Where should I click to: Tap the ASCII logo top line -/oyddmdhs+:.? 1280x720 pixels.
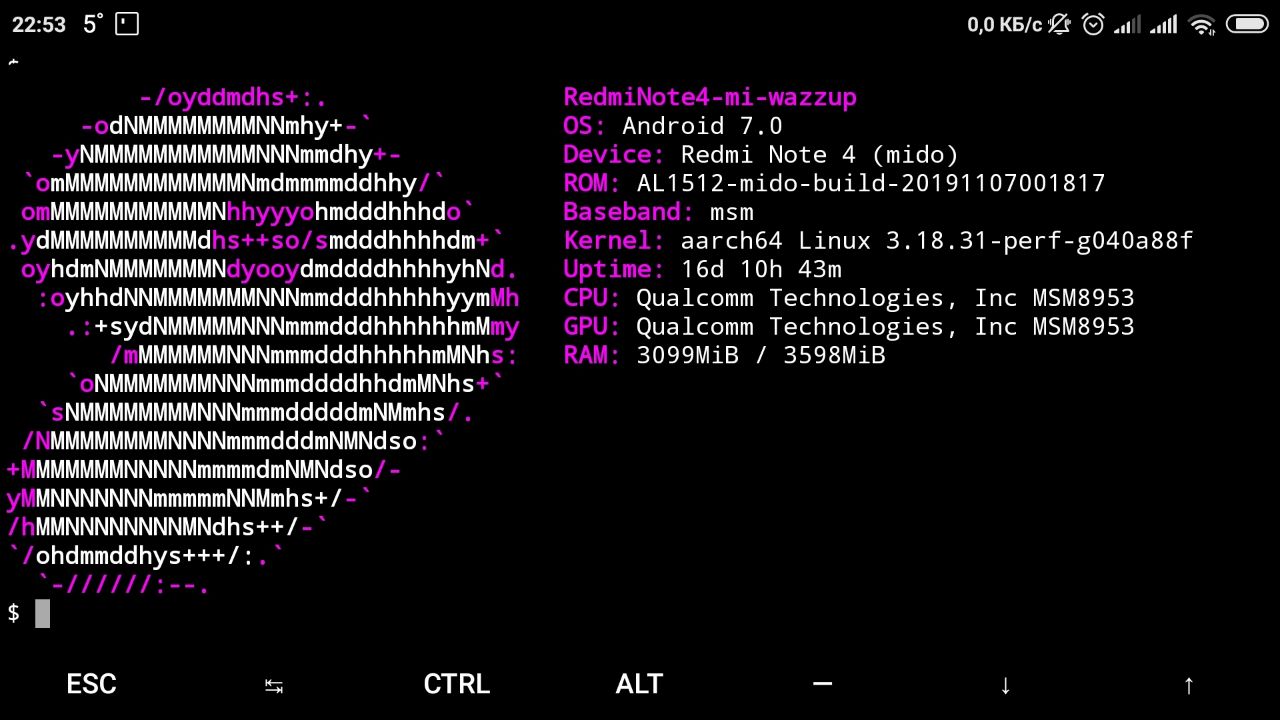(233, 98)
